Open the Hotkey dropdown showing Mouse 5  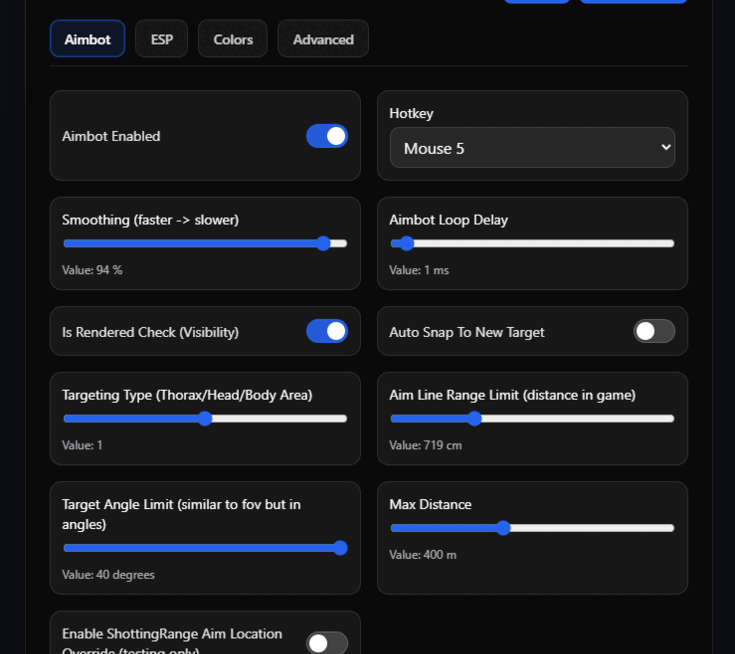pos(532,148)
